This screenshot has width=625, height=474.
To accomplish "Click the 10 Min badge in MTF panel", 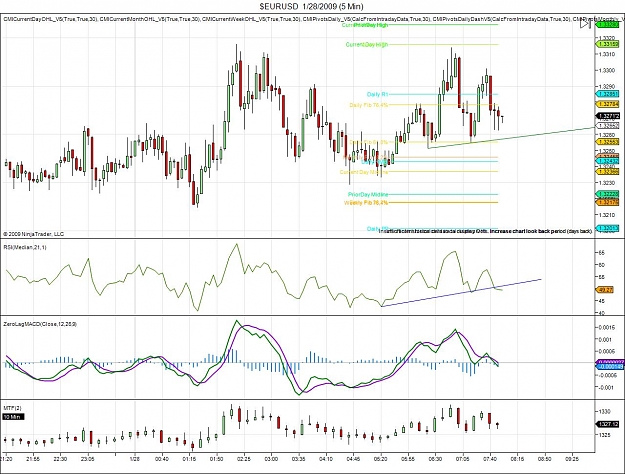I will (x=13, y=417).
